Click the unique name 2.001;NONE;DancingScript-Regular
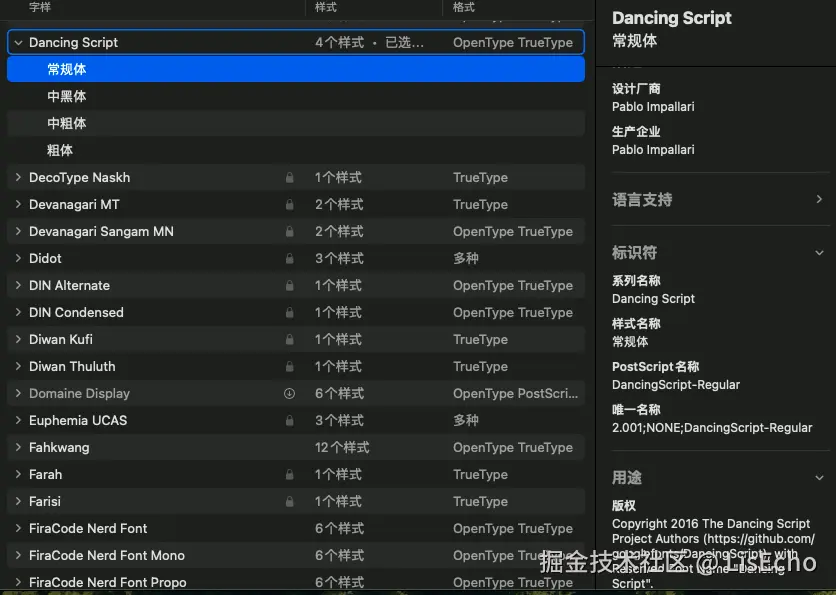This screenshot has height=595, width=836. pos(712,428)
